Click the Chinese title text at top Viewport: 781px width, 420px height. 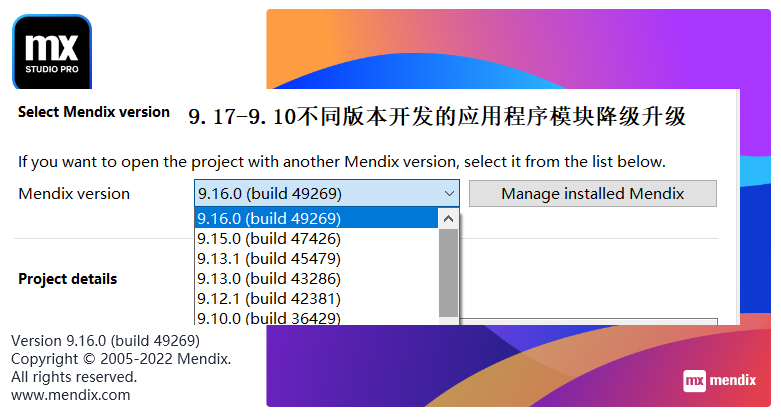point(437,116)
